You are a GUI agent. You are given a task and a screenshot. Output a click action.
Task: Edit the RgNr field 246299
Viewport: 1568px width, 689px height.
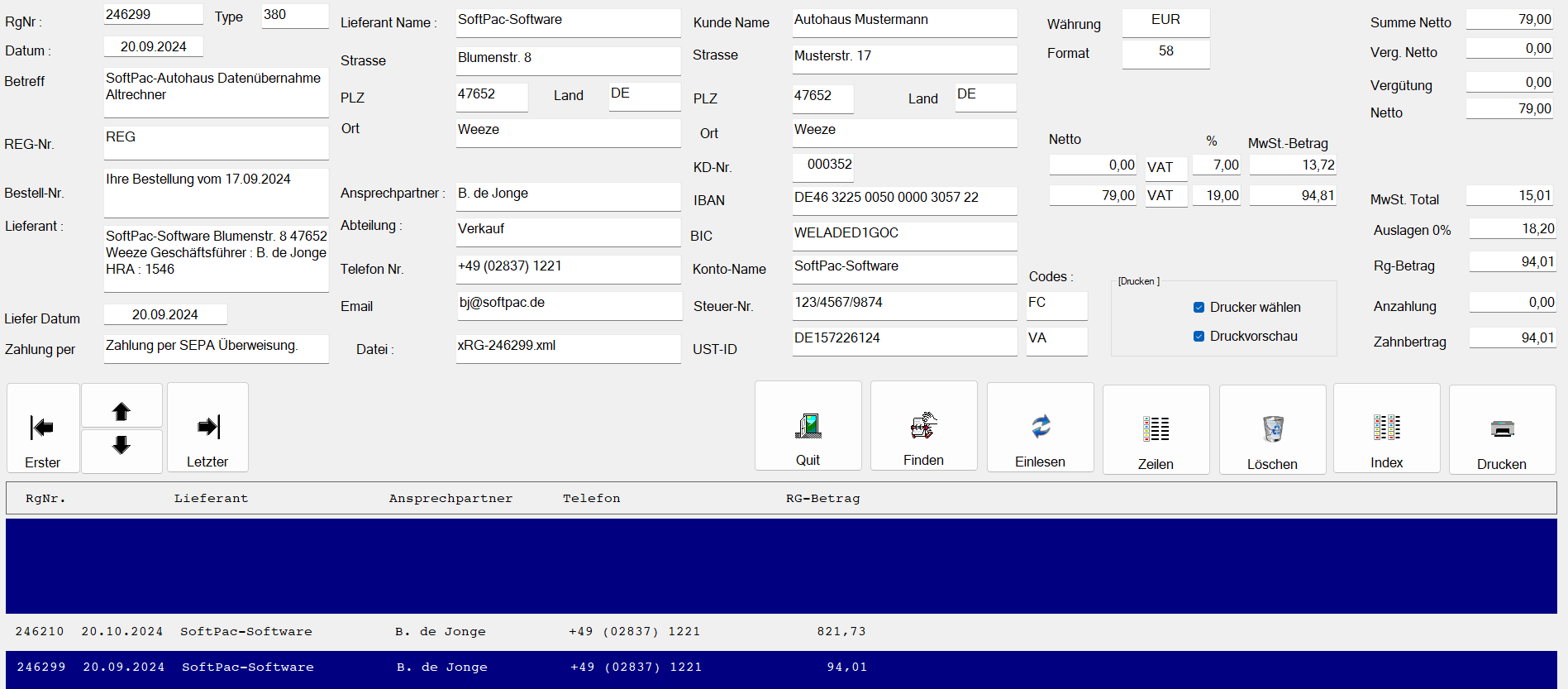pyautogui.click(x=154, y=15)
